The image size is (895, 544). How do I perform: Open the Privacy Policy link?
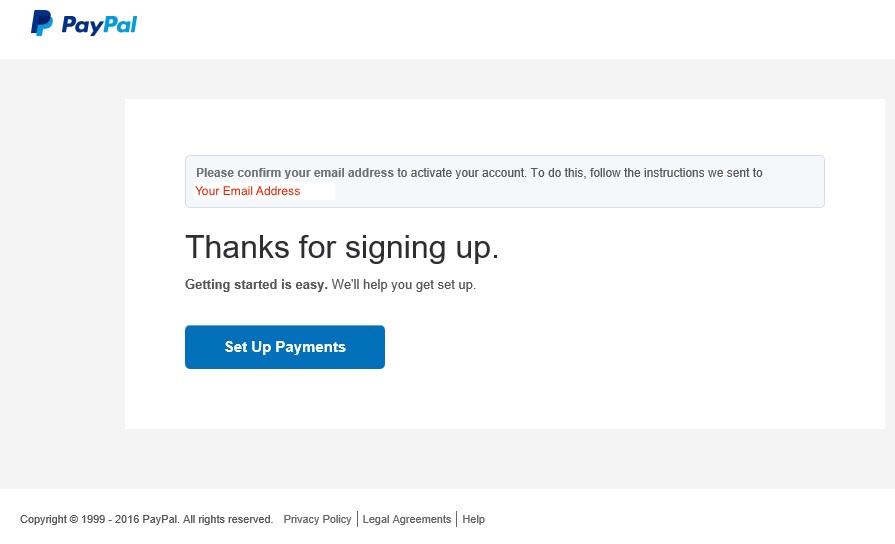click(x=317, y=519)
